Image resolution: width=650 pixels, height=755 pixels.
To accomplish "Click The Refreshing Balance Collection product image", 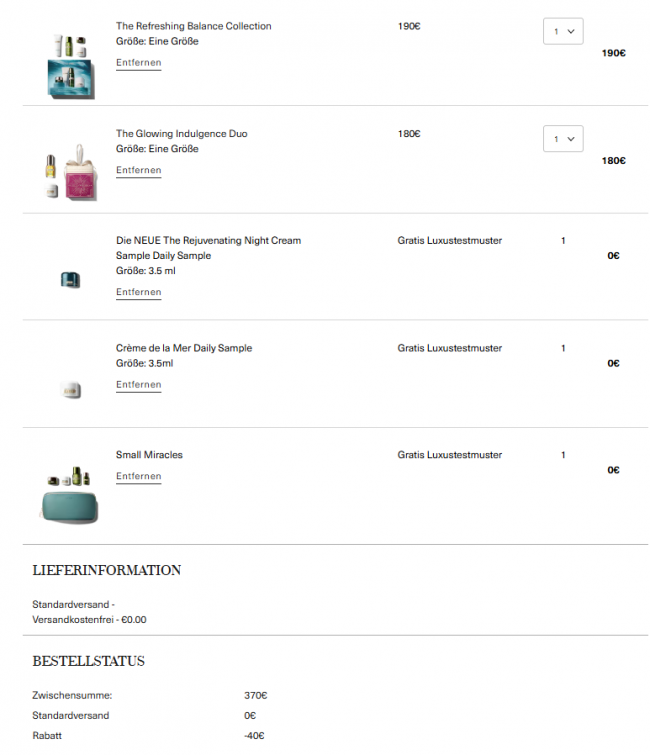I will point(70,62).
